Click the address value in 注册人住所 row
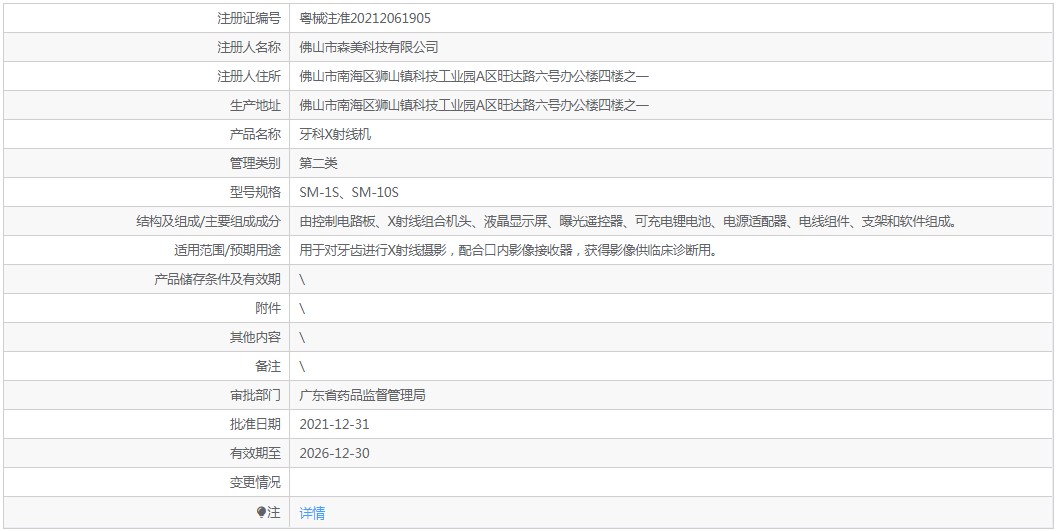Image resolution: width=1058 pixels, height=531 pixels. (x=474, y=76)
